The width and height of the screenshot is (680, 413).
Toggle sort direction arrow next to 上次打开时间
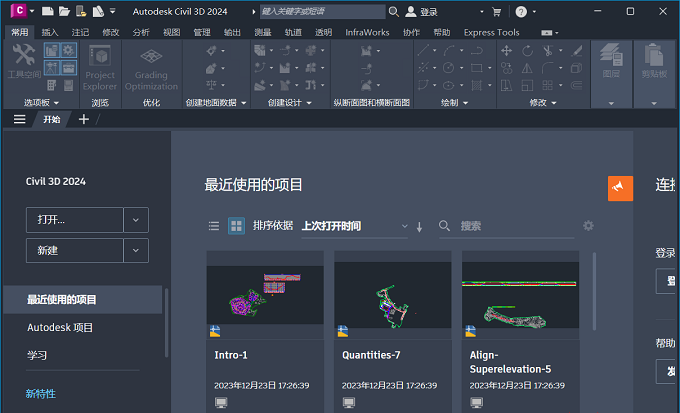coord(419,226)
